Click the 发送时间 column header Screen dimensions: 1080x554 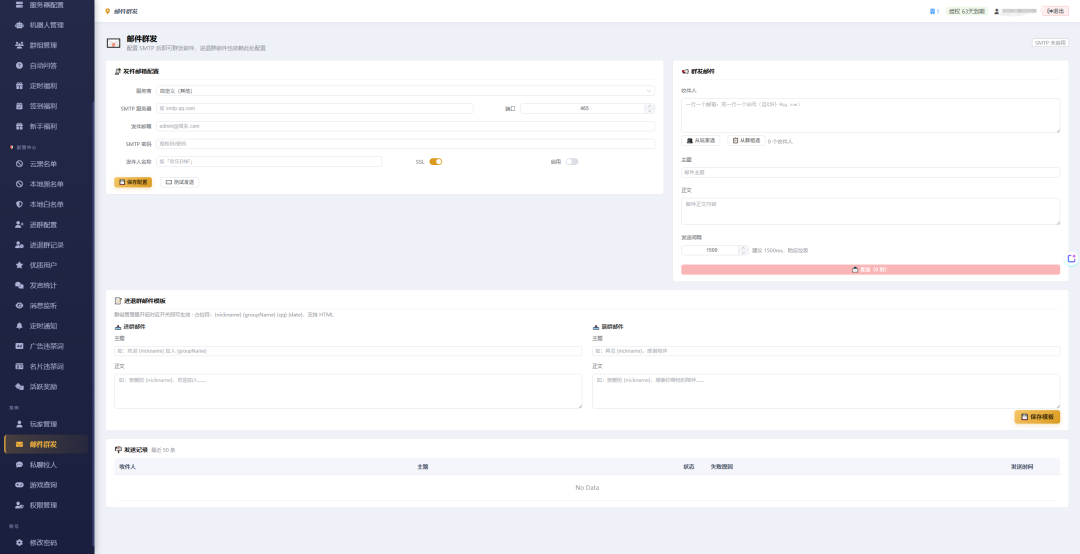[1022, 467]
